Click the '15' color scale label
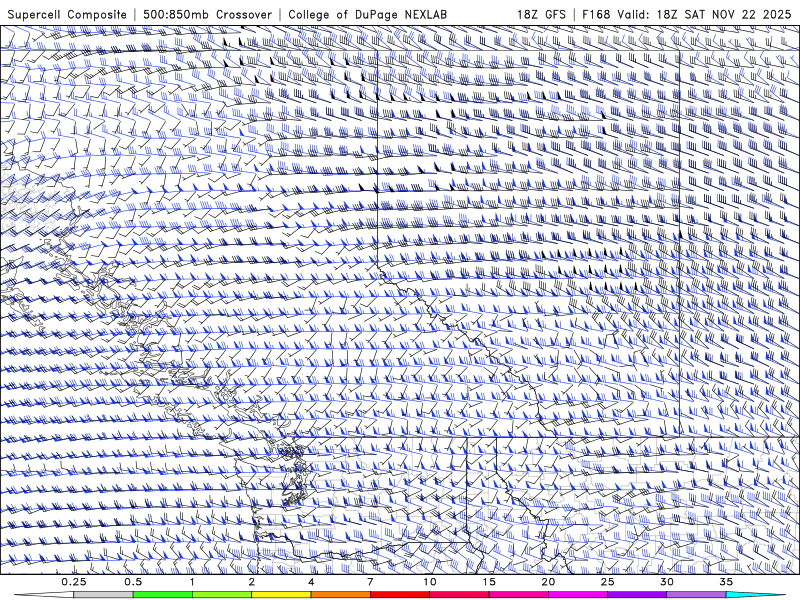This screenshot has height=600, width=800. click(489, 582)
